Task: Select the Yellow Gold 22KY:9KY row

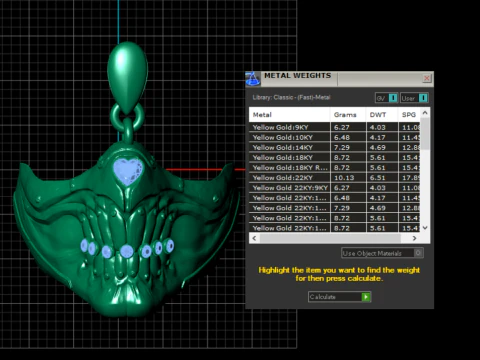Action: pos(335,188)
